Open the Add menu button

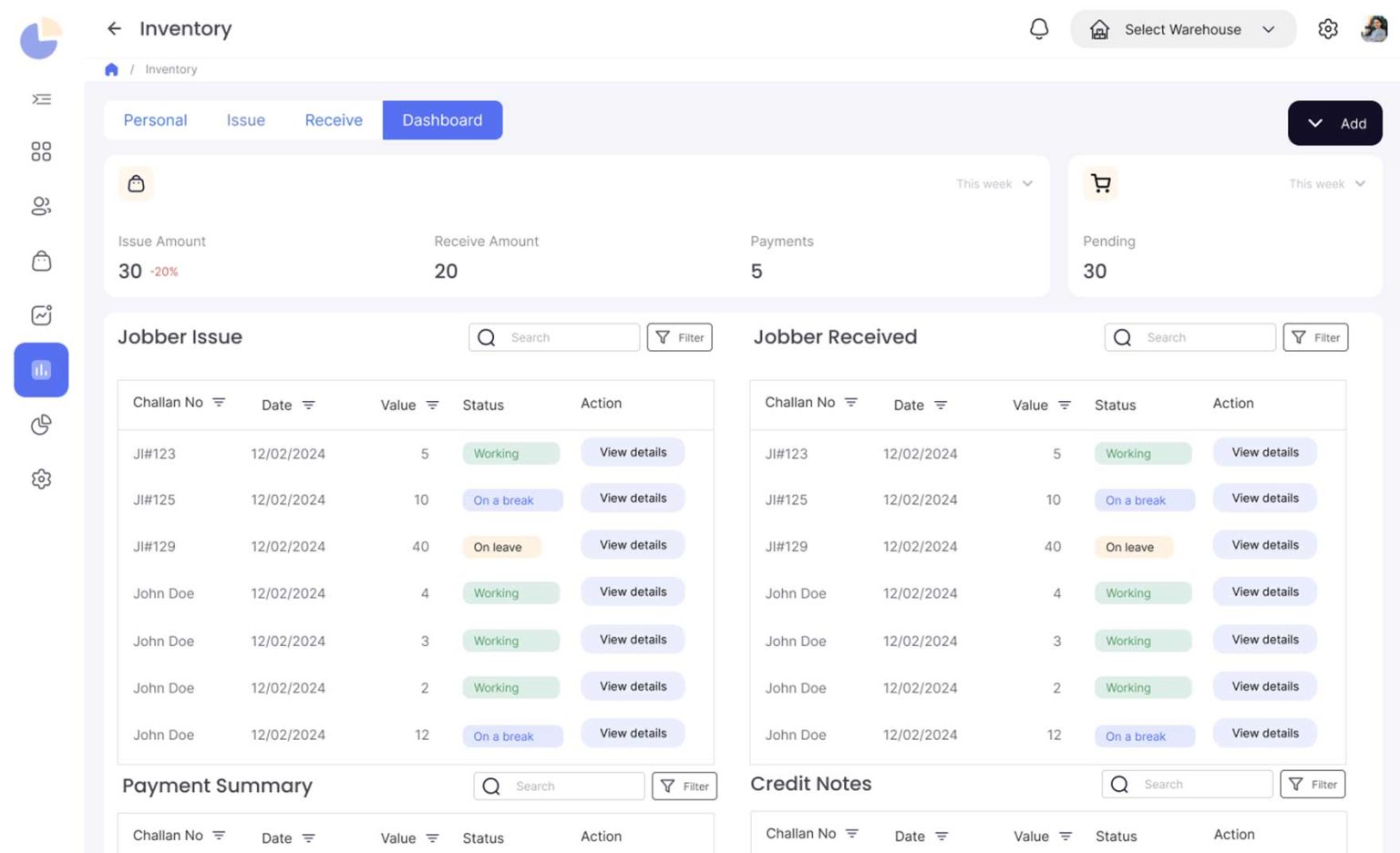pyautogui.click(x=1334, y=123)
